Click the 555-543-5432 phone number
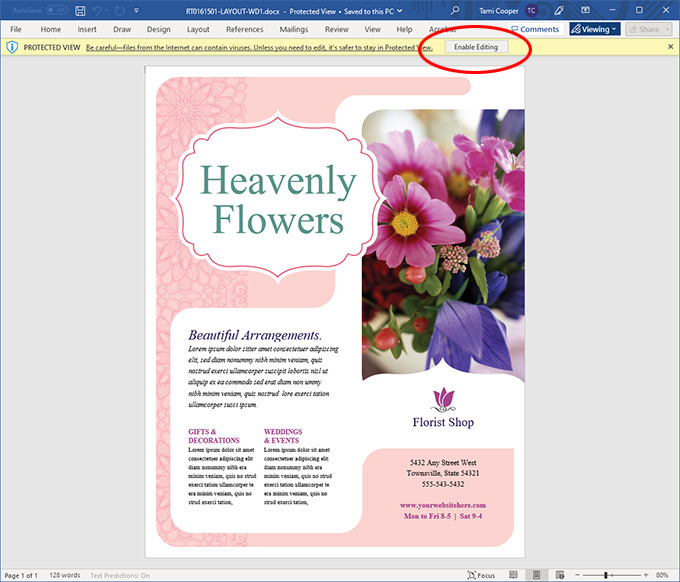The height and width of the screenshot is (582, 680). [x=443, y=484]
